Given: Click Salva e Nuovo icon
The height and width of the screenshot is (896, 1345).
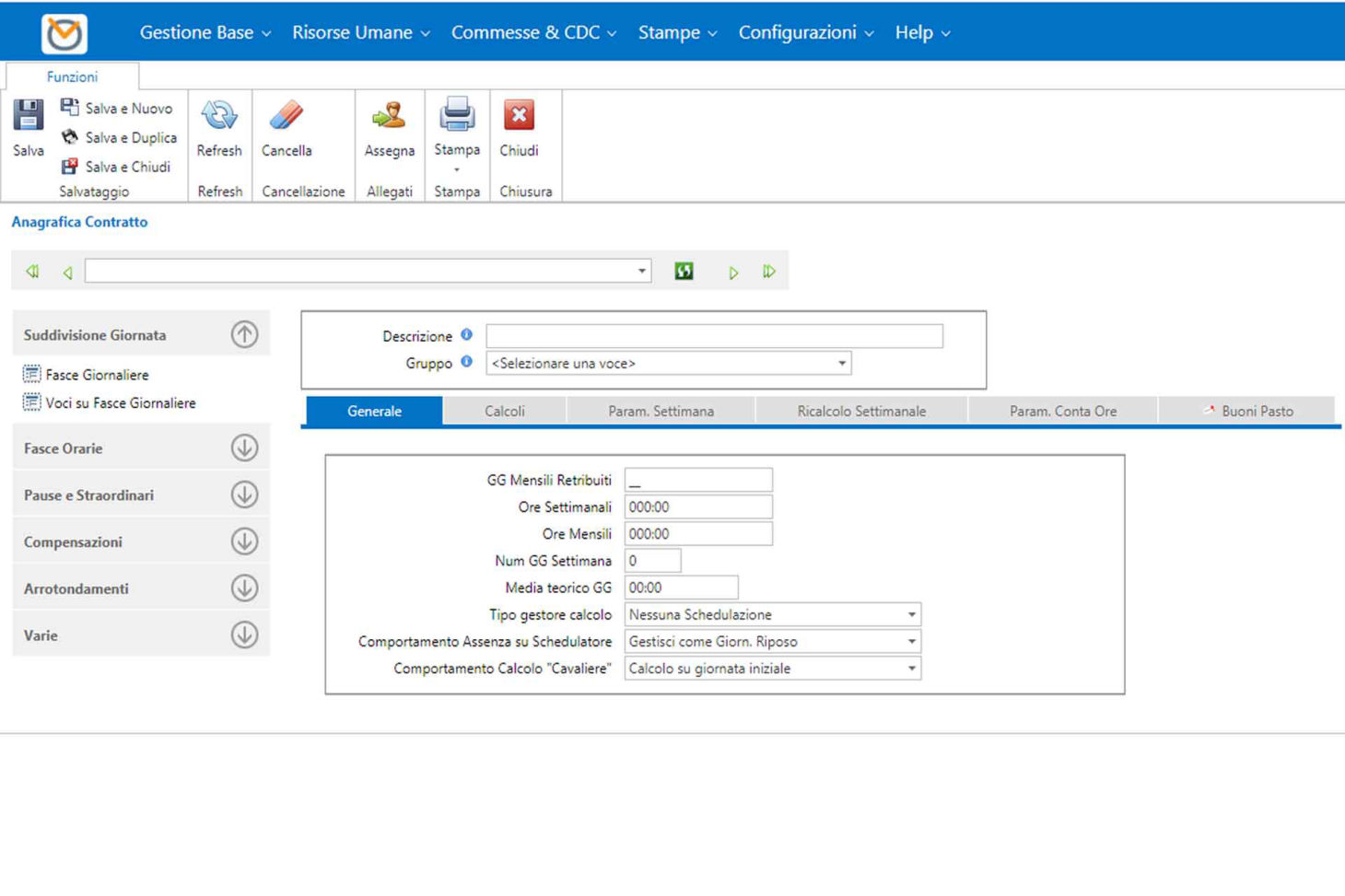Looking at the screenshot, I should [69, 107].
